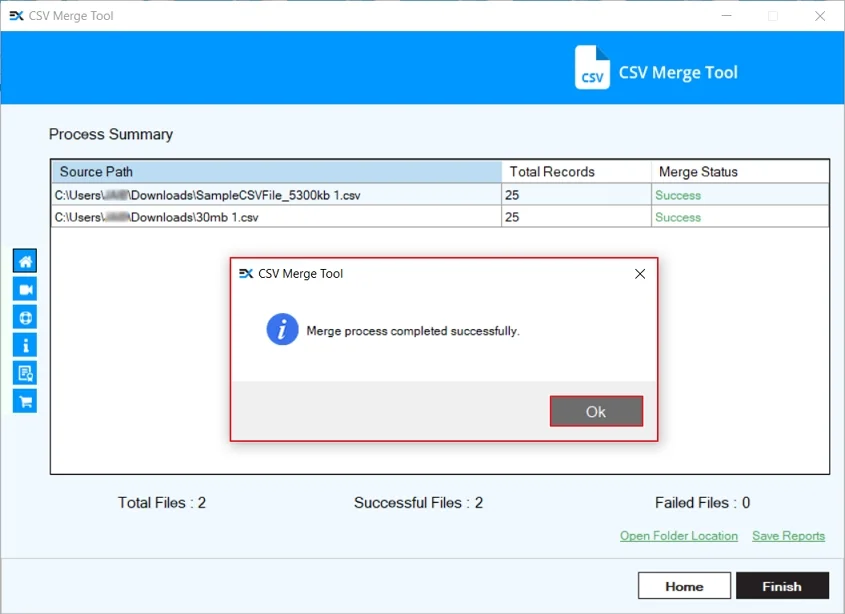Open the video tutorial icon in the sidebar
Viewport: 845px width, 614px height.
(x=24, y=289)
